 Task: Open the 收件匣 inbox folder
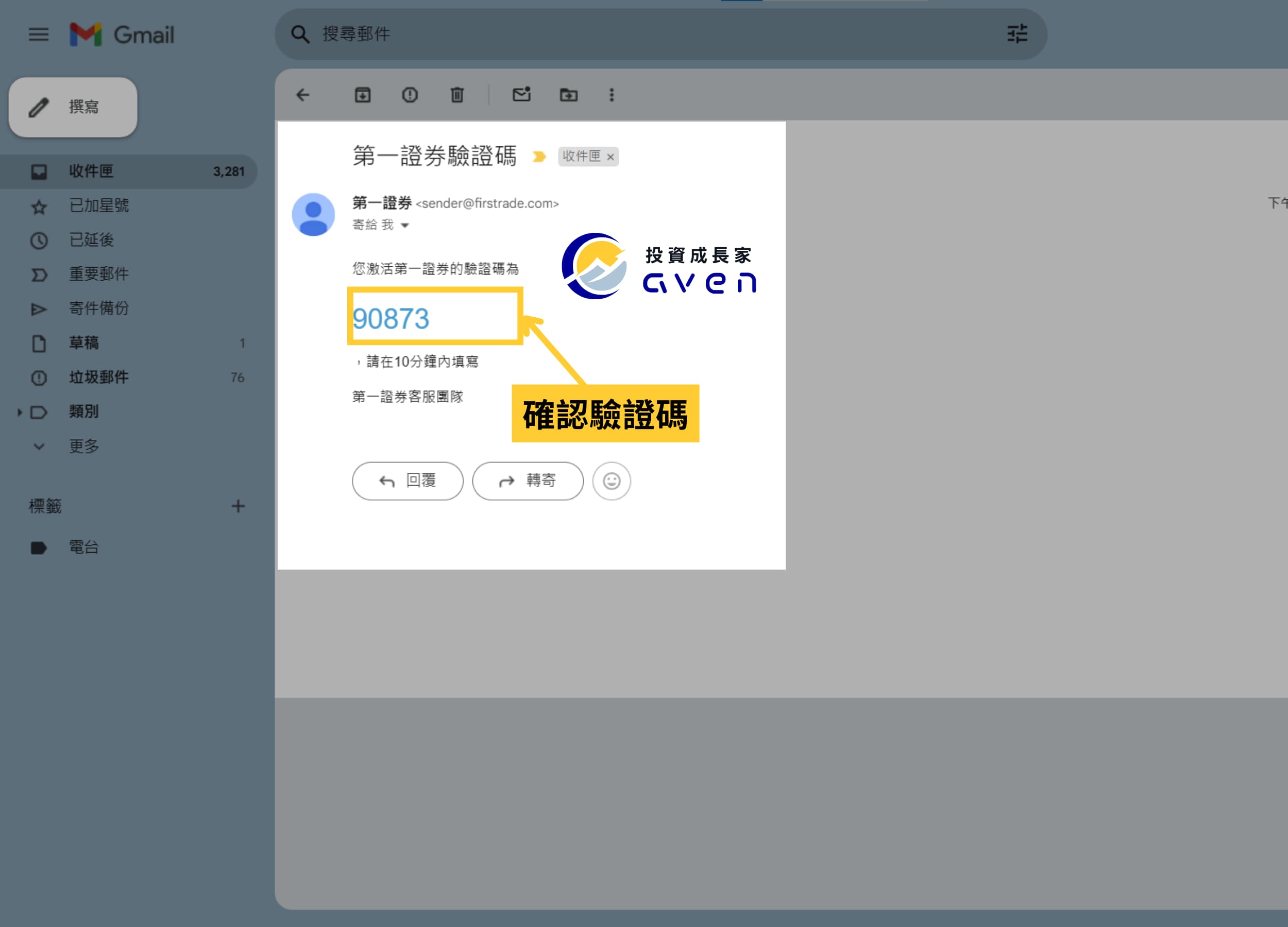128,171
